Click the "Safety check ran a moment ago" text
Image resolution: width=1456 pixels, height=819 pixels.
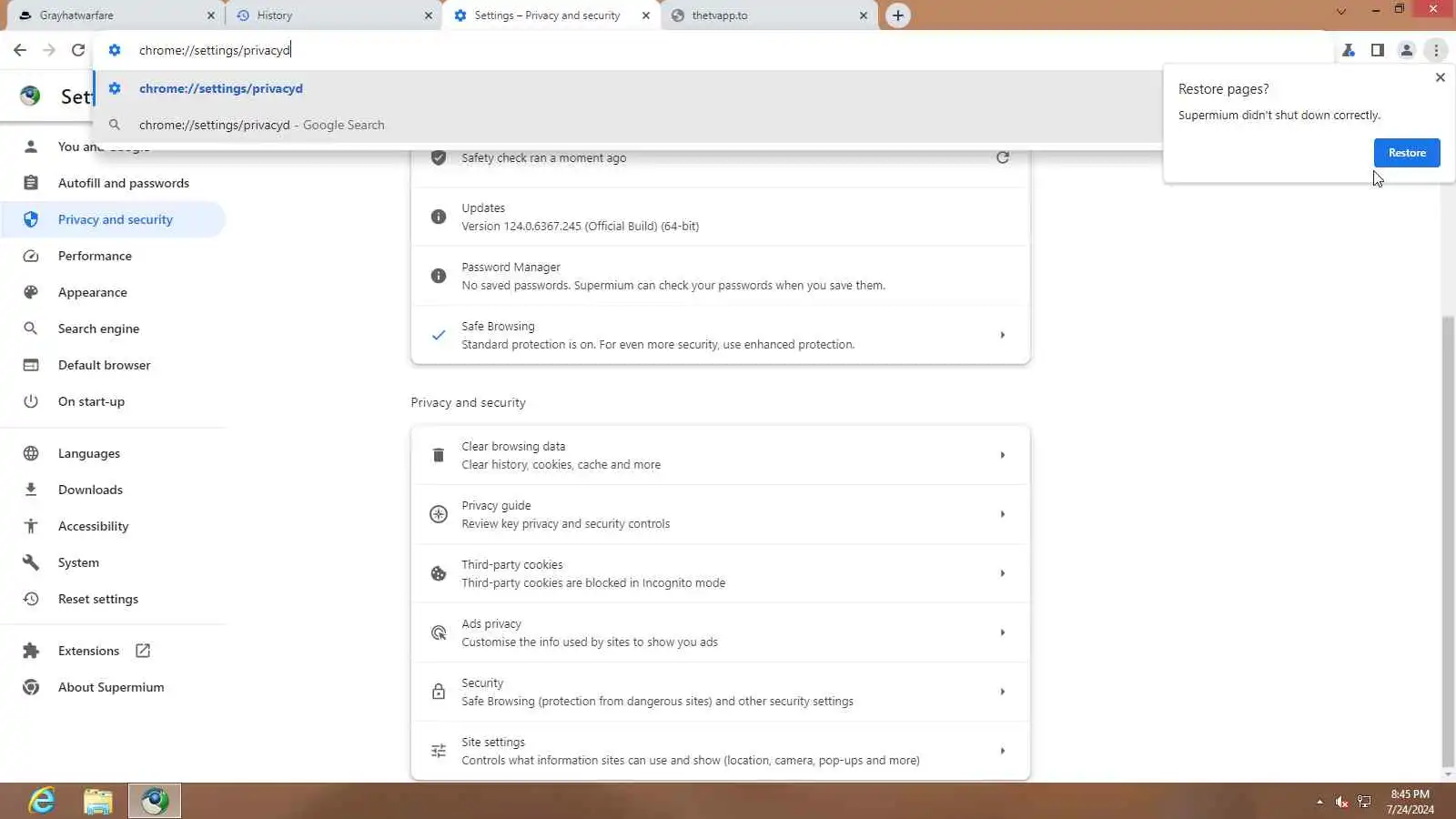[543, 158]
